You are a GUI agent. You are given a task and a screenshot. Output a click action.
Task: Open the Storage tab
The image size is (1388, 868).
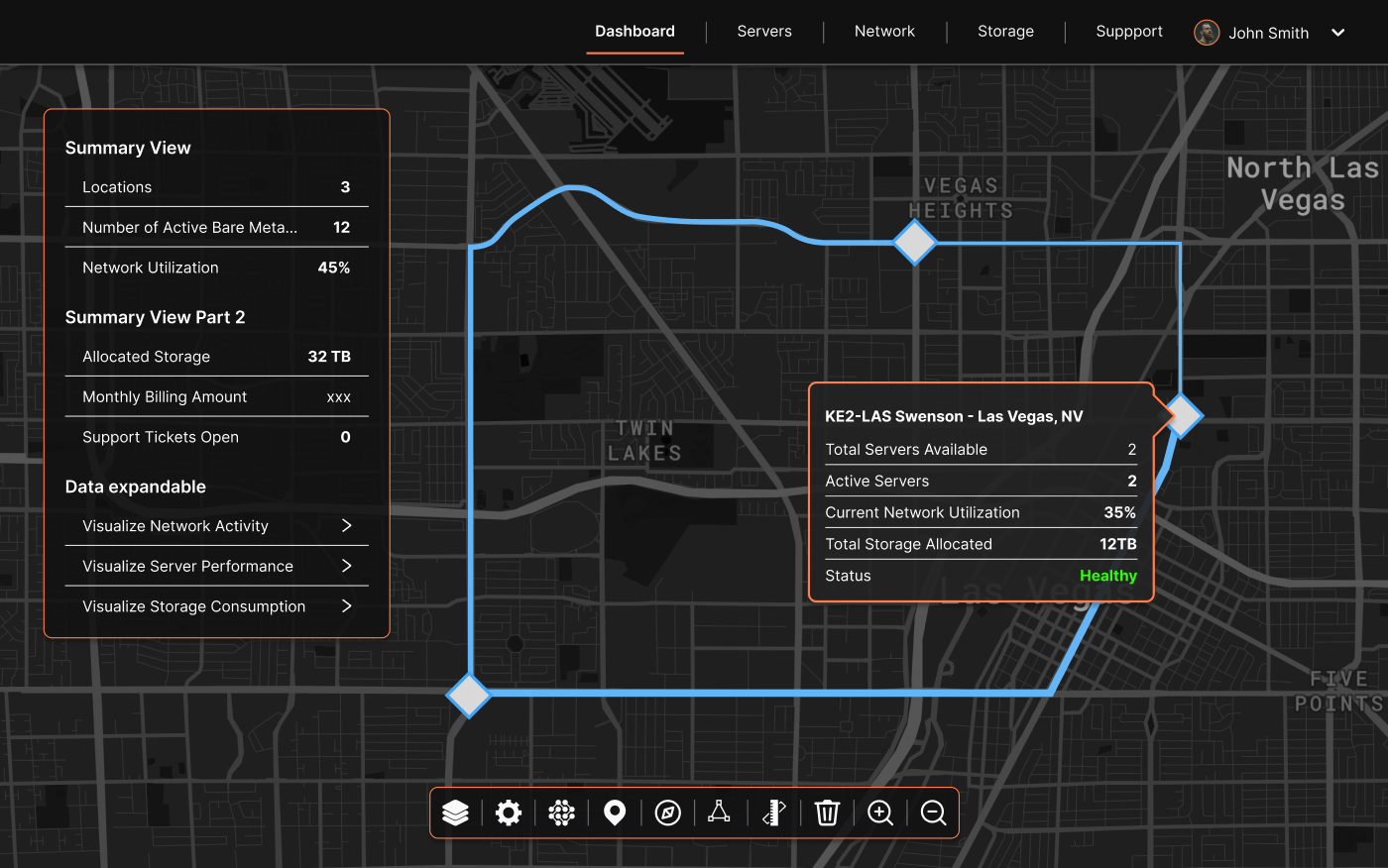1005,32
